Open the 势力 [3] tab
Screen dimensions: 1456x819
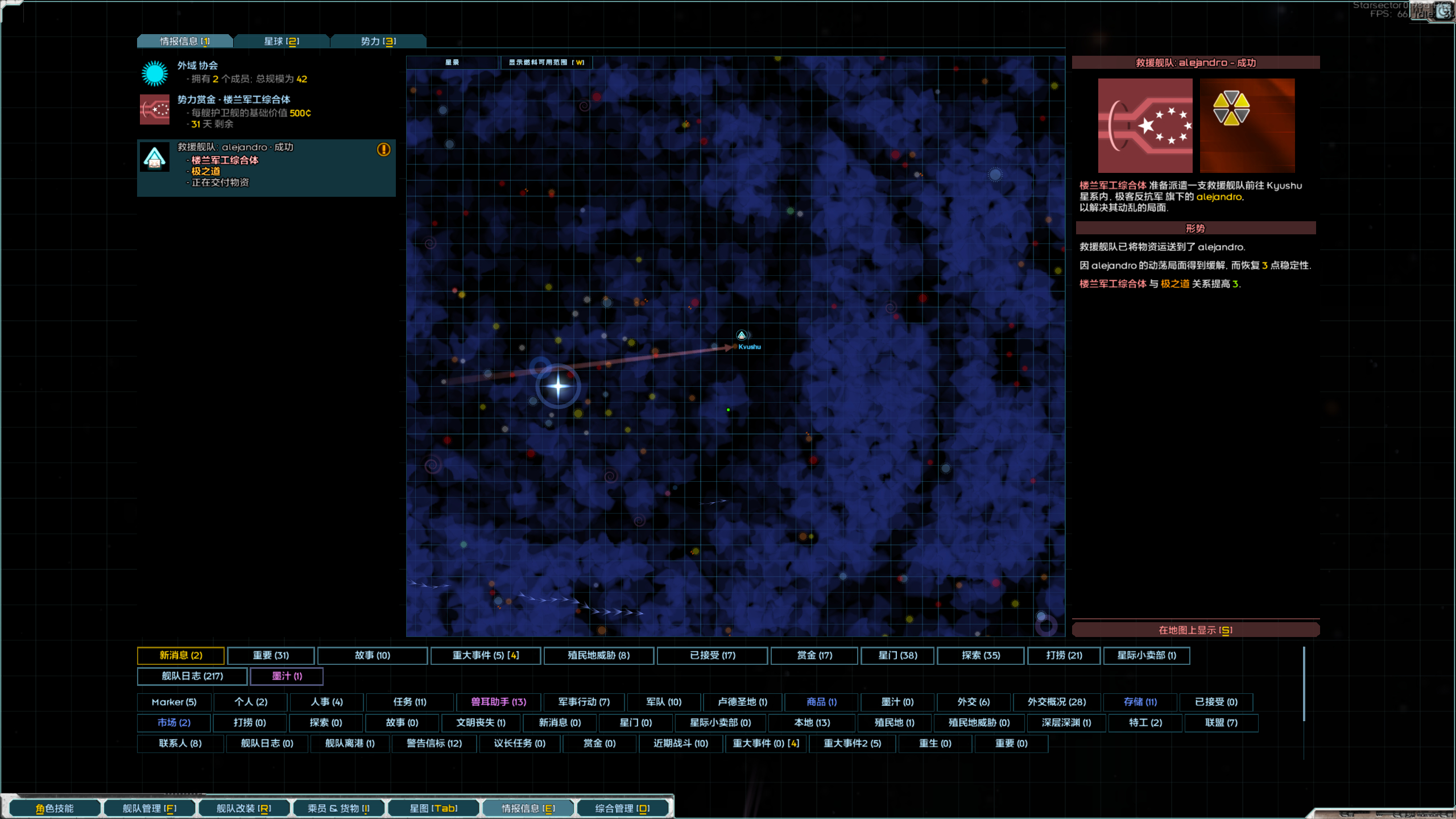coord(378,41)
